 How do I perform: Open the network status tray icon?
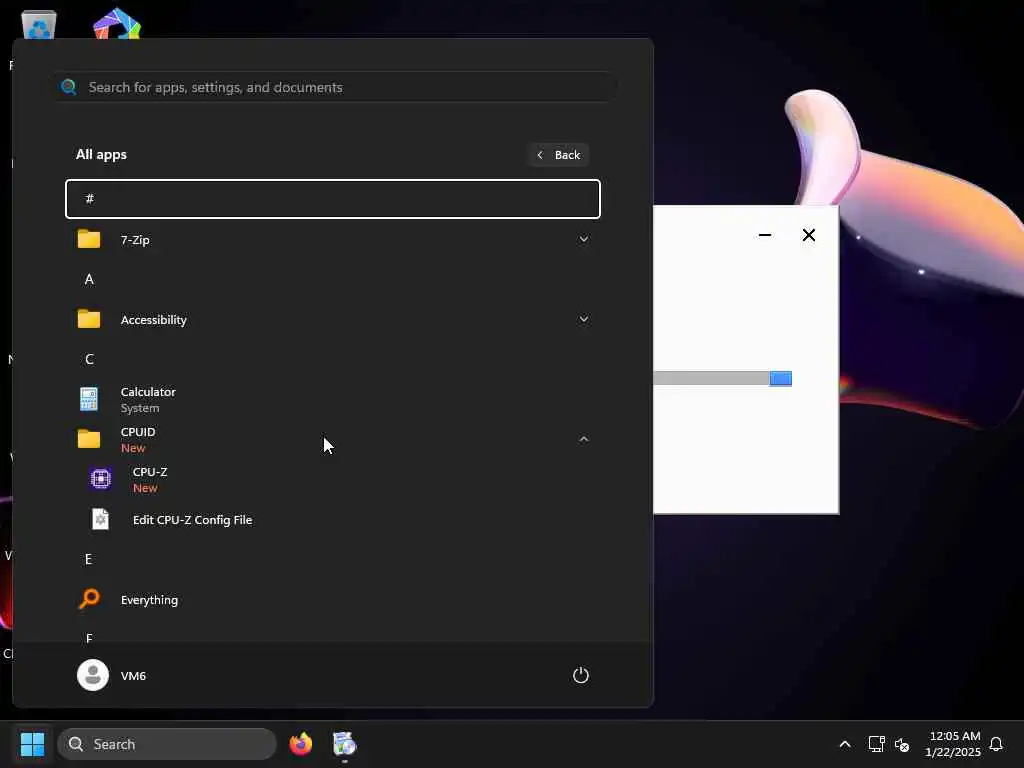(876, 744)
